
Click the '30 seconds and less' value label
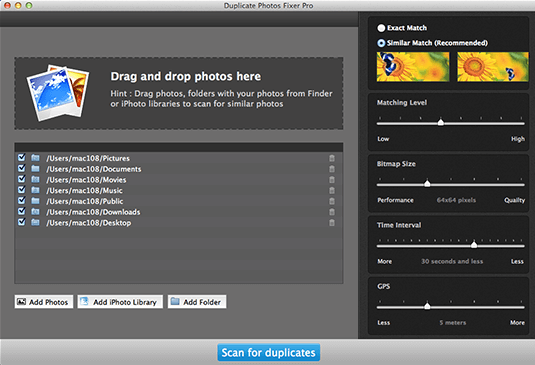(452, 261)
